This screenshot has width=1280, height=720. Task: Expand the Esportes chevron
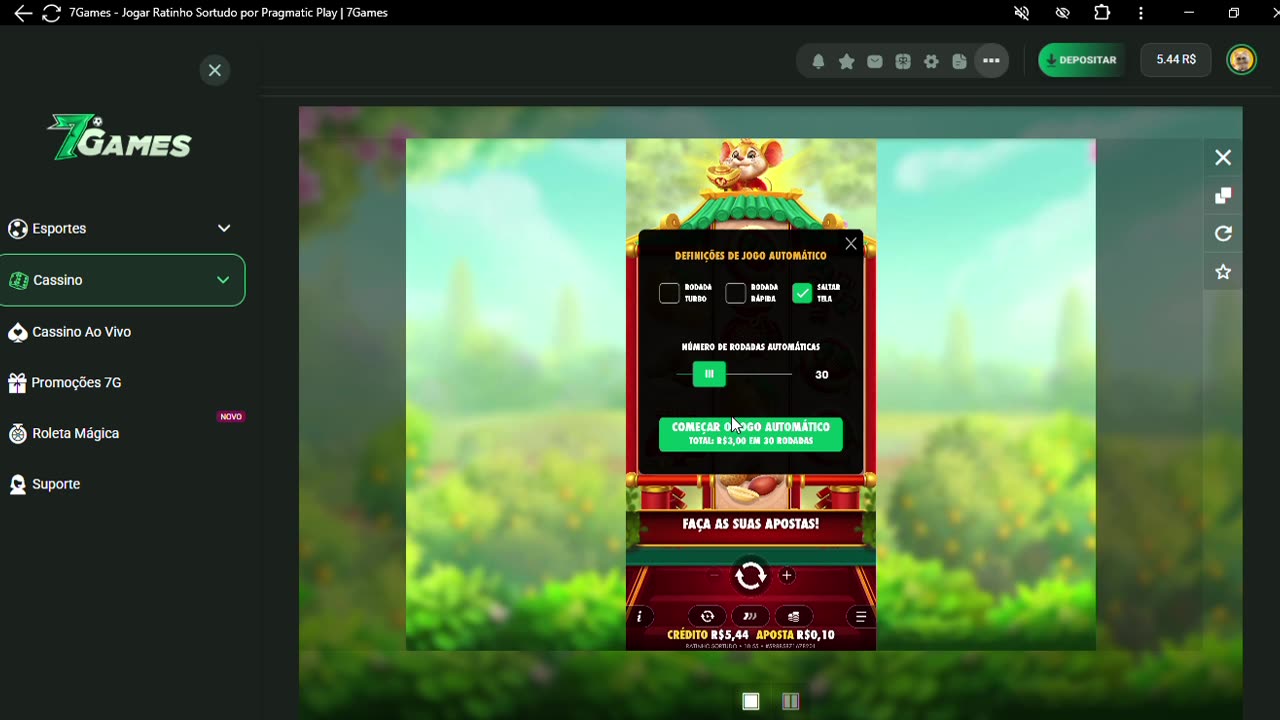pos(224,228)
